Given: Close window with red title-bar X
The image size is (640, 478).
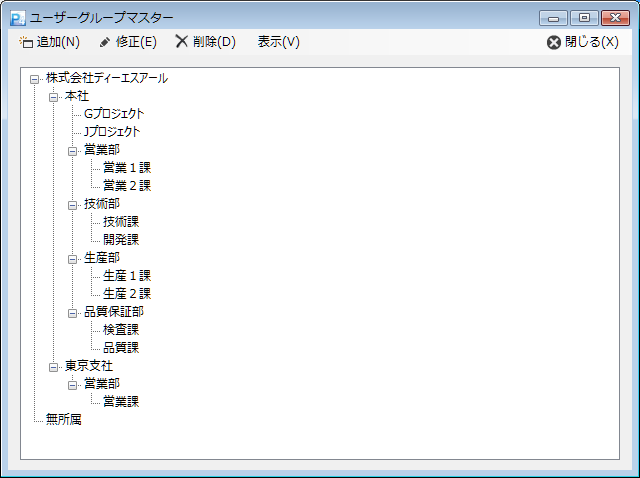Looking at the screenshot, I should (615, 18).
